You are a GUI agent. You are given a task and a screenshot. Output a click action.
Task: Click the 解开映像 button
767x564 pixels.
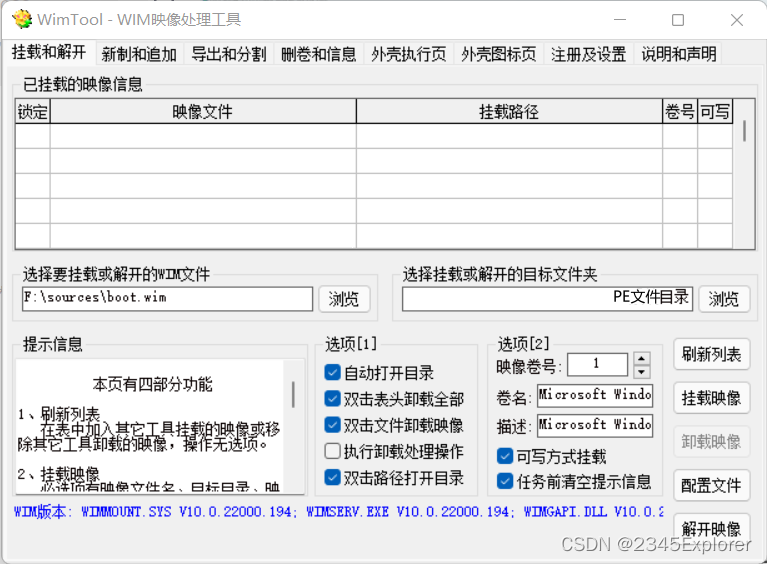tap(712, 528)
